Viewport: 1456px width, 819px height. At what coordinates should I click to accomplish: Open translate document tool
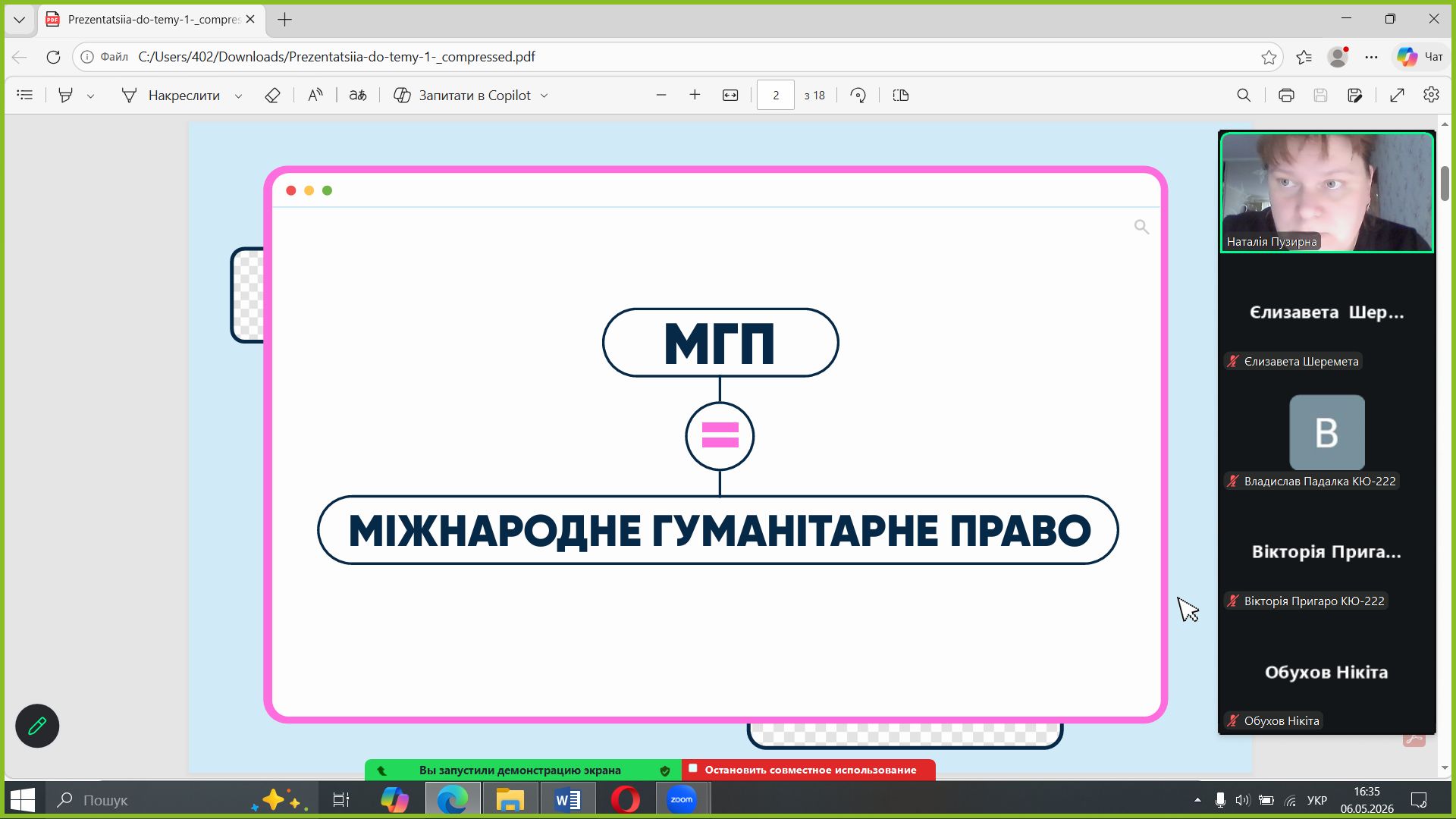pos(358,96)
